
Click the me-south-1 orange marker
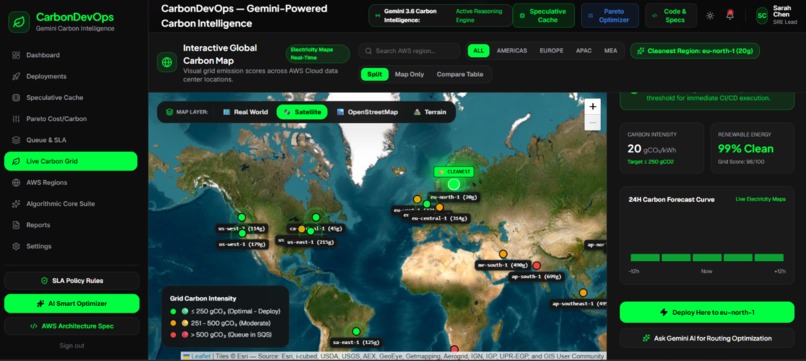[503, 254]
